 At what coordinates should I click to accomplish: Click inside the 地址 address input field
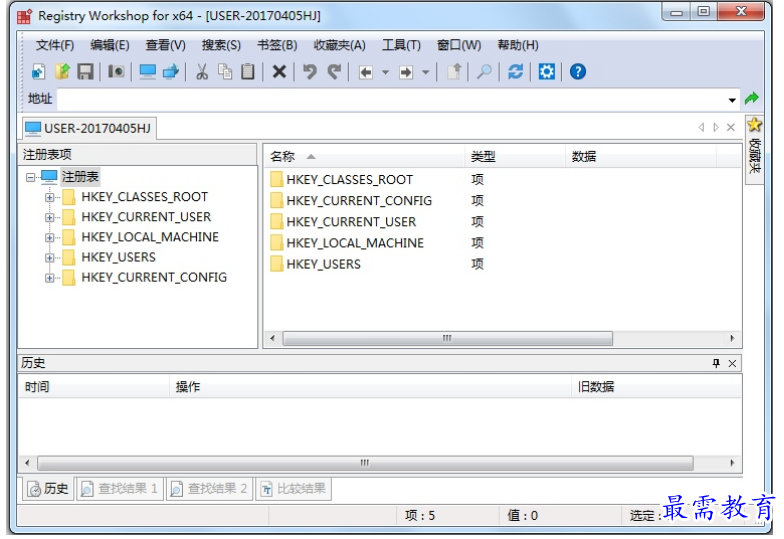click(x=390, y=99)
